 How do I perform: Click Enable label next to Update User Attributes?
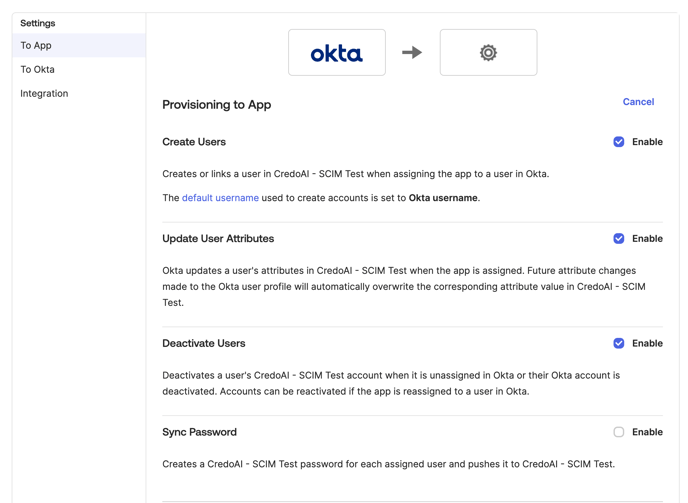coord(647,238)
